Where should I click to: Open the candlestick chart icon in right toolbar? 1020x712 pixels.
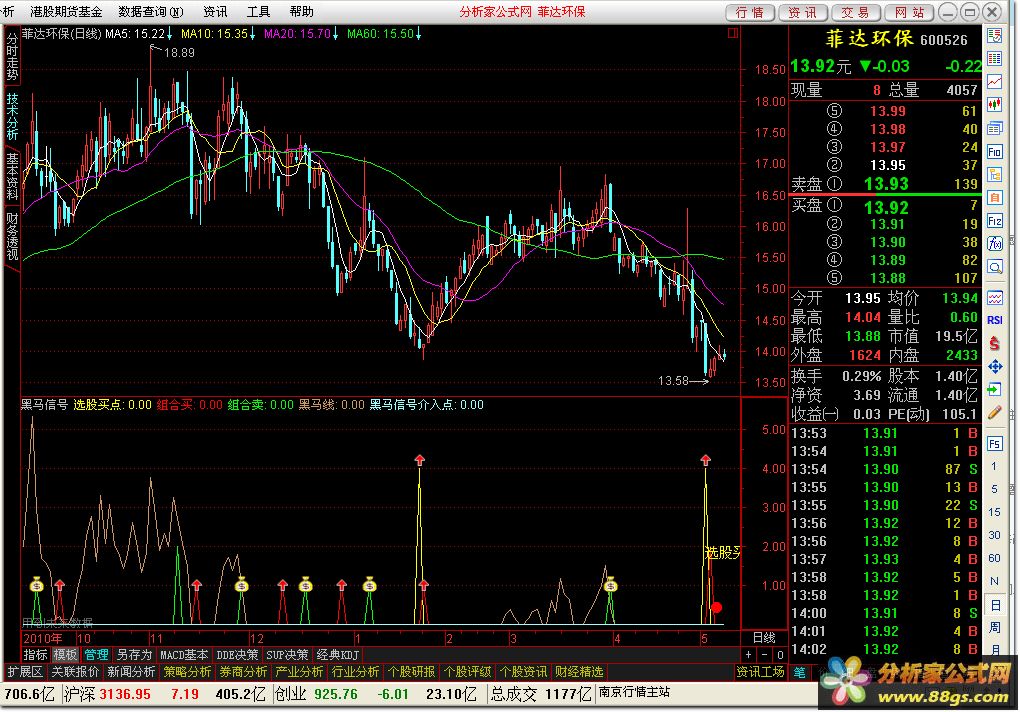click(995, 104)
